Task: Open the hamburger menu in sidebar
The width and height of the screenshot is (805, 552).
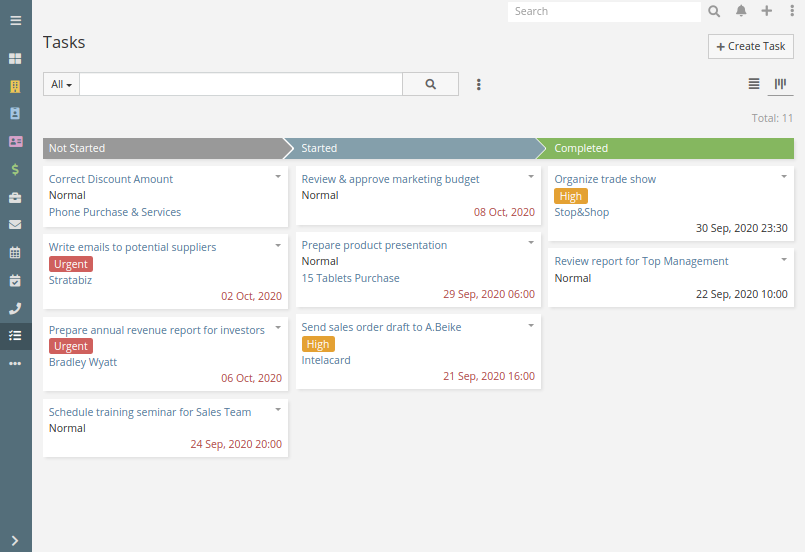Action: 15,21
